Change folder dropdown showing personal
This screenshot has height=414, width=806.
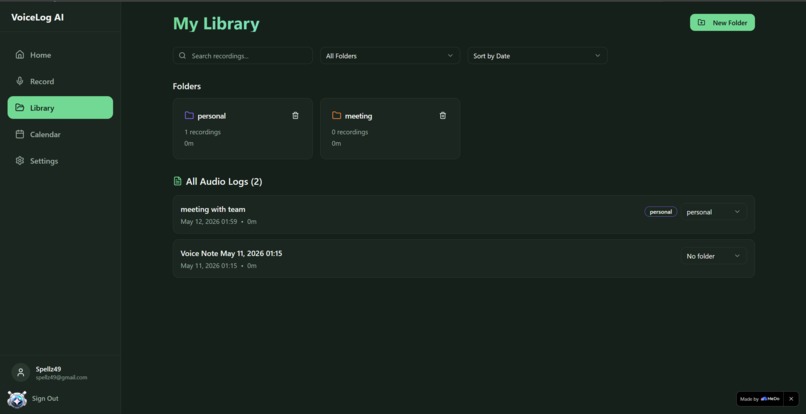[x=713, y=212]
